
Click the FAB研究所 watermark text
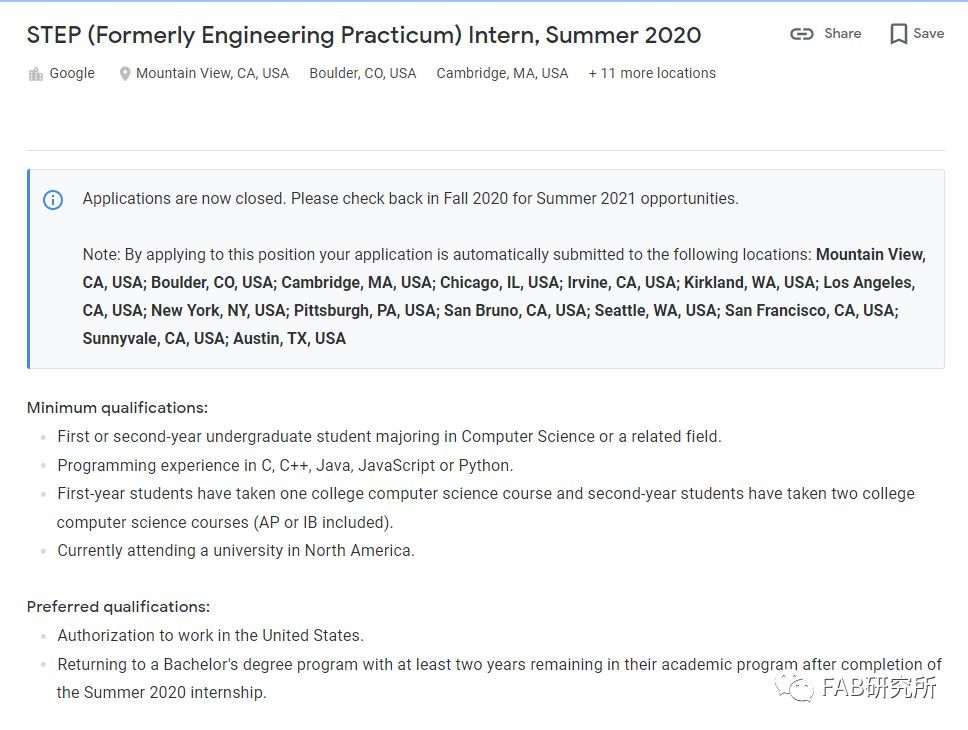coord(879,687)
